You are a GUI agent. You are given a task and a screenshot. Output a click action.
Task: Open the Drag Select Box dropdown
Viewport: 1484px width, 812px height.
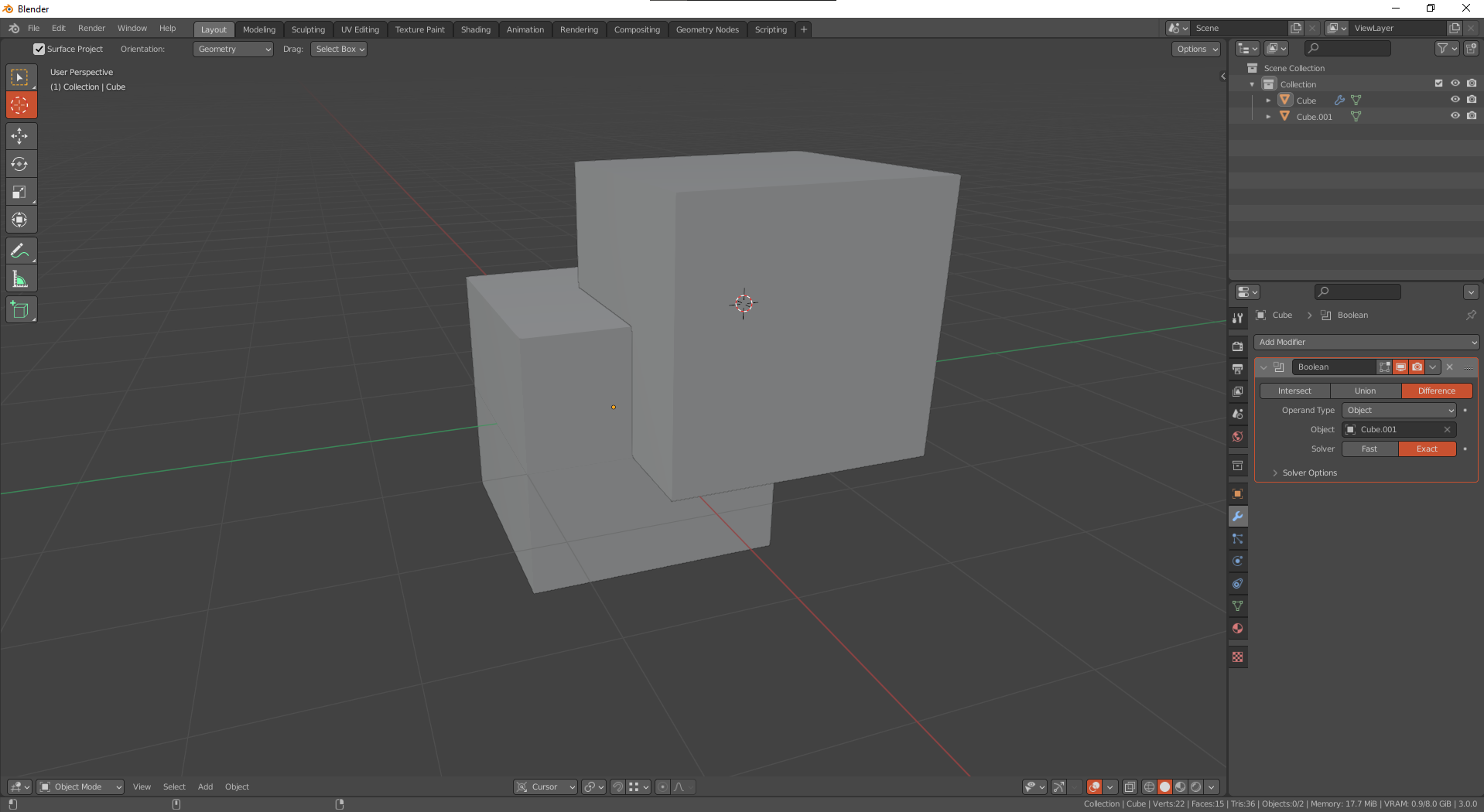click(x=339, y=49)
